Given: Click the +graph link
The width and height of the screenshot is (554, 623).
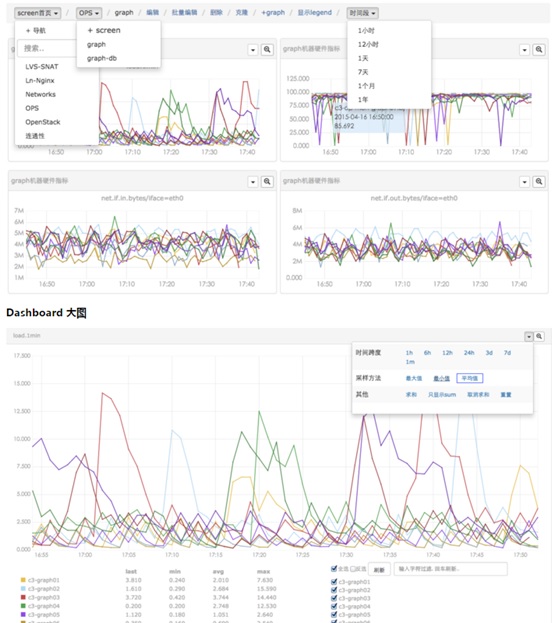Looking at the screenshot, I should coord(273,13).
